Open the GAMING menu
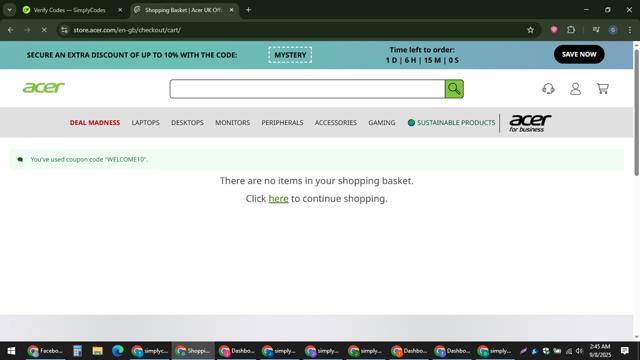Screen dimensions: 640x360 click(382, 122)
